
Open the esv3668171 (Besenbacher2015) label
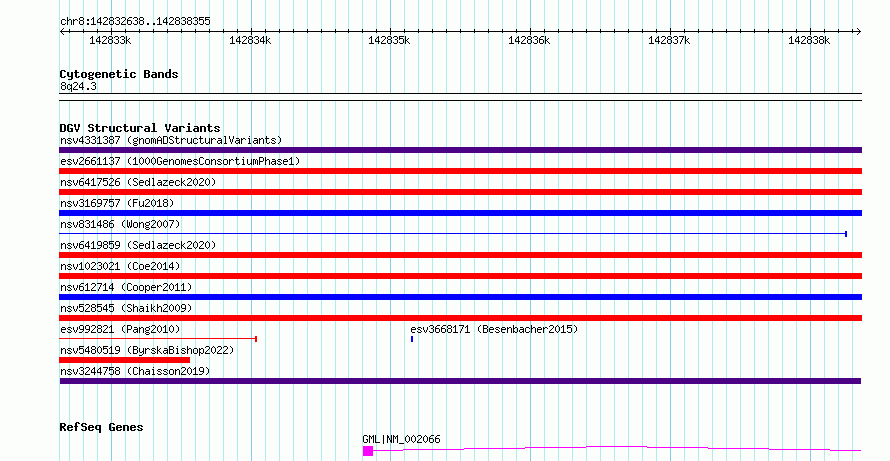pos(494,329)
